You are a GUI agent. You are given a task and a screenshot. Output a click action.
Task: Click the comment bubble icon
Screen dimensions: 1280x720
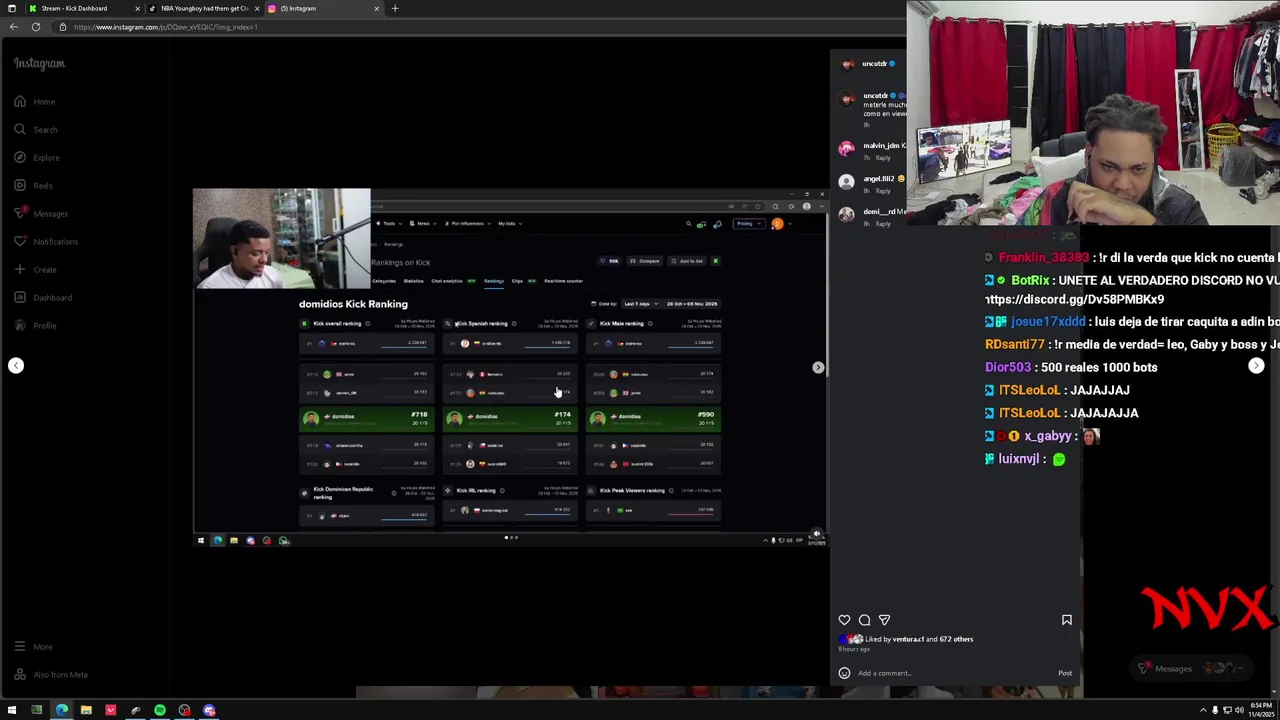coord(864,620)
